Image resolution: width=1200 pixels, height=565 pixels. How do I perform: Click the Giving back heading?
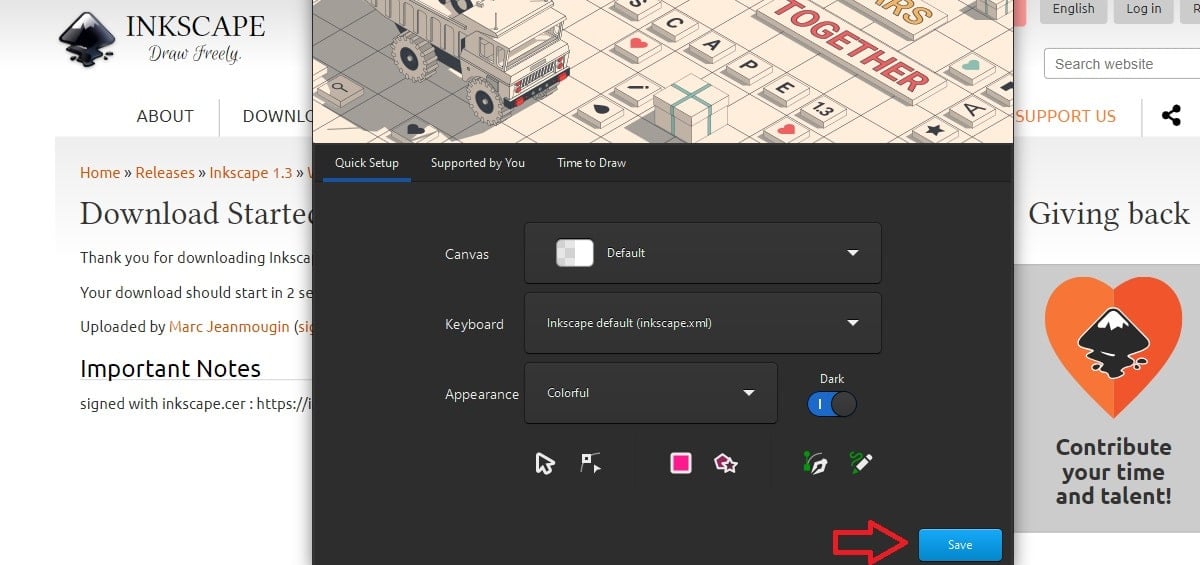[x=1109, y=213]
